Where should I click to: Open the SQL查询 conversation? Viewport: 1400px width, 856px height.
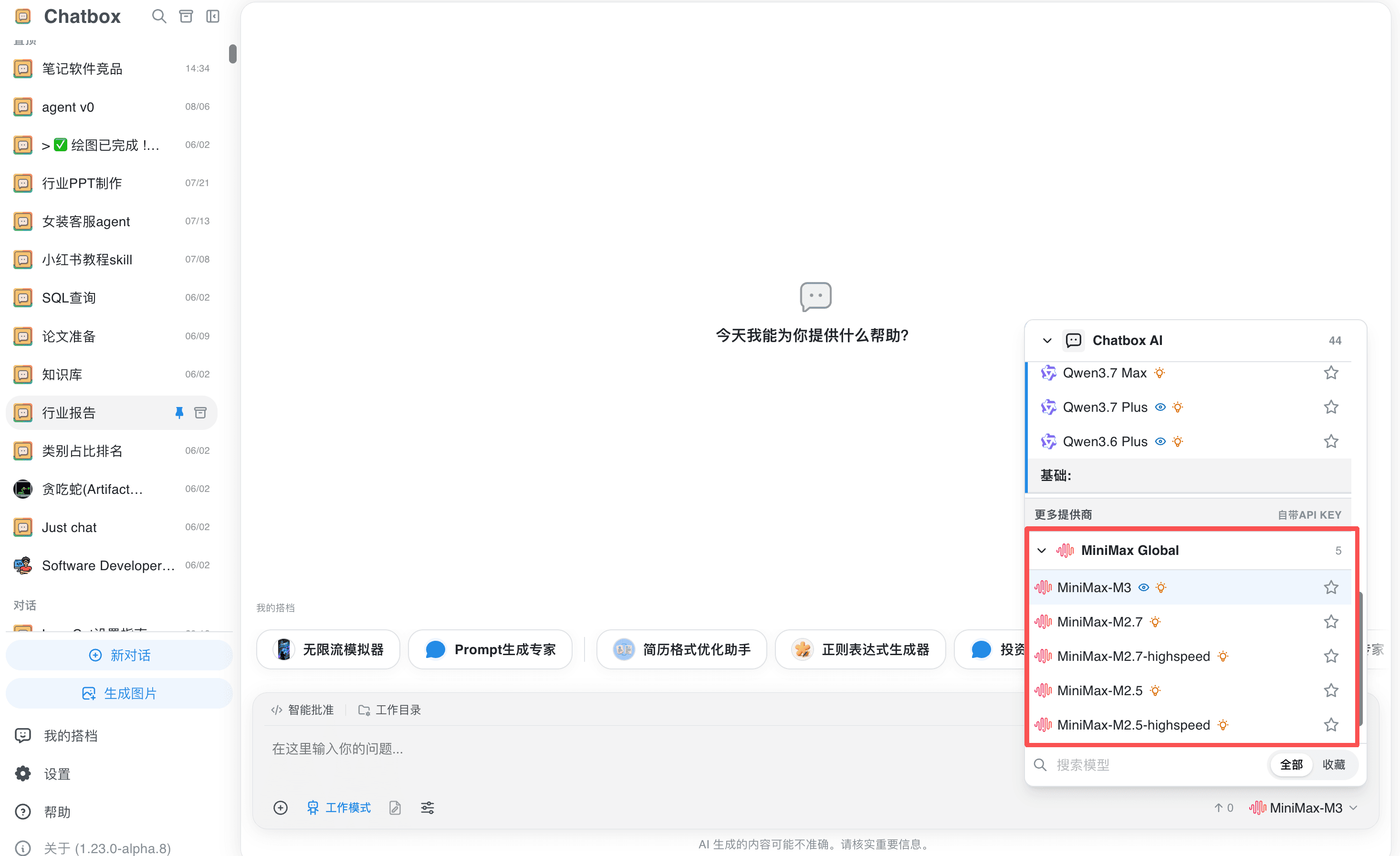tap(111, 298)
